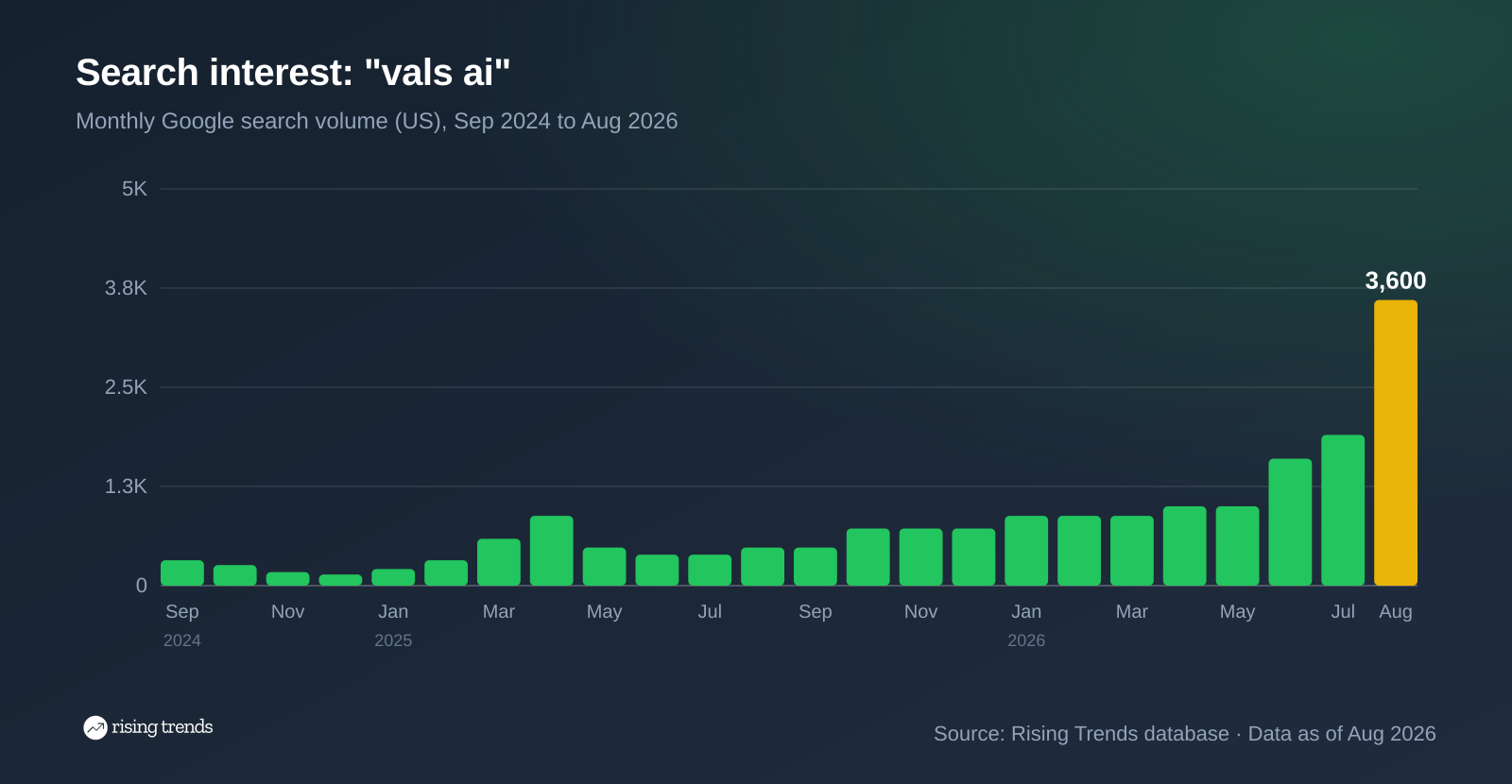Click the "1.3K" y-axis label
Viewport: 1512px width, 784px height.
pyautogui.click(x=126, y=486)
